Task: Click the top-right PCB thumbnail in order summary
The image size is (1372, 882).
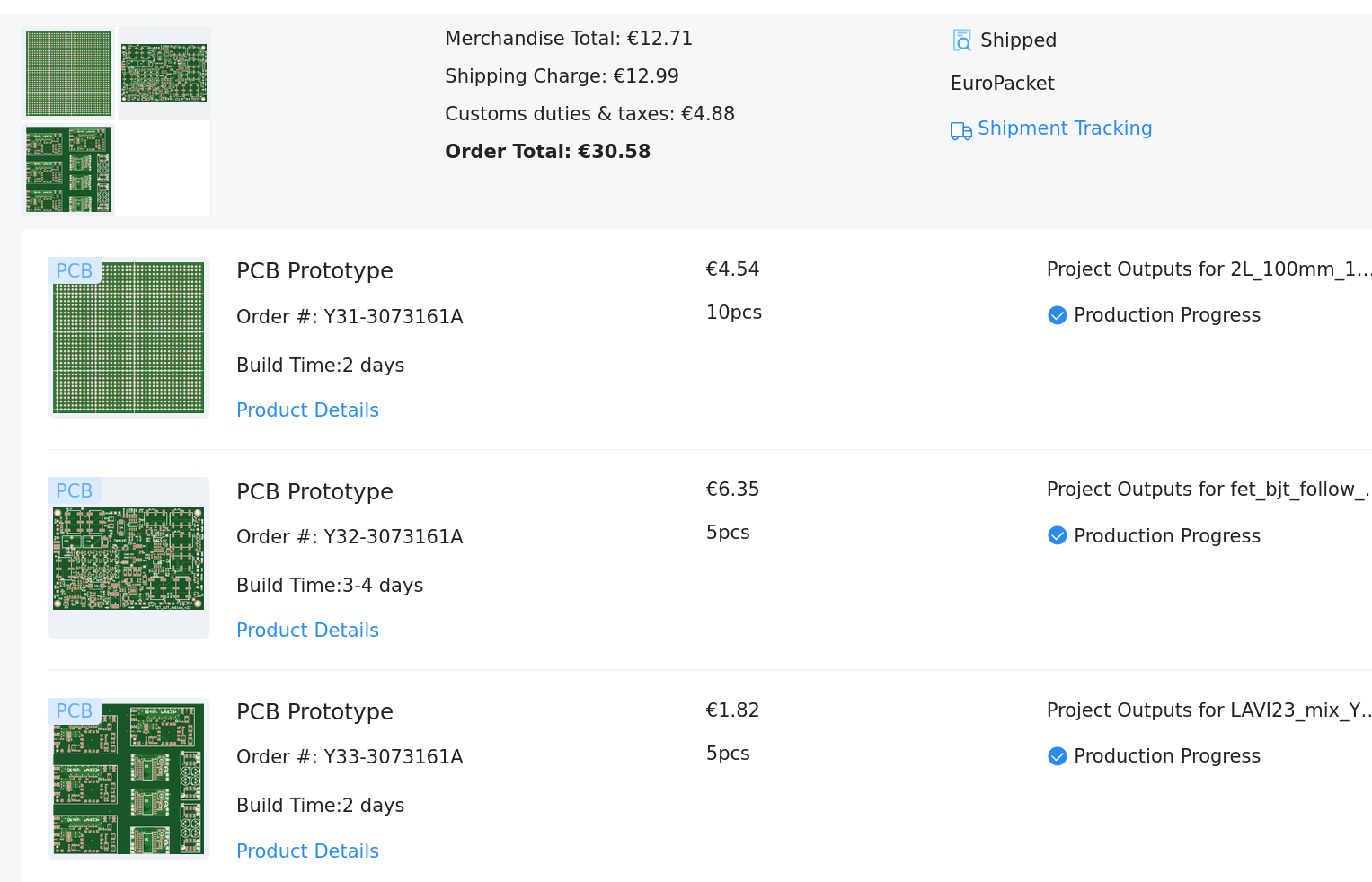Action: (x=164, y=74)
